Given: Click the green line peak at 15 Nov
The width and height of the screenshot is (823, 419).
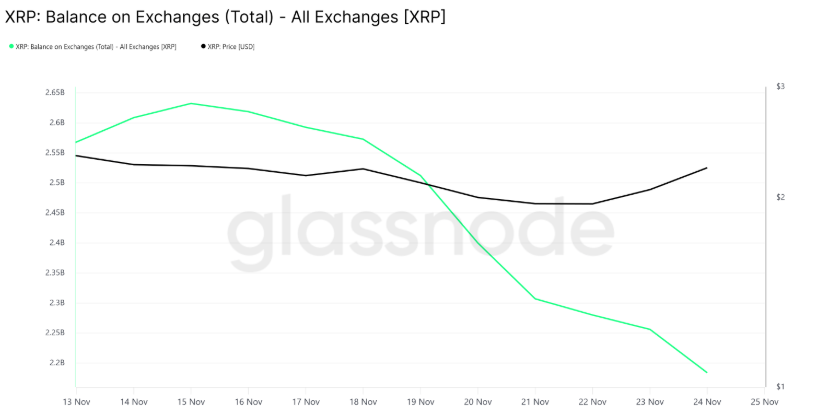Looking at the screenshot, I should point(191,103).
